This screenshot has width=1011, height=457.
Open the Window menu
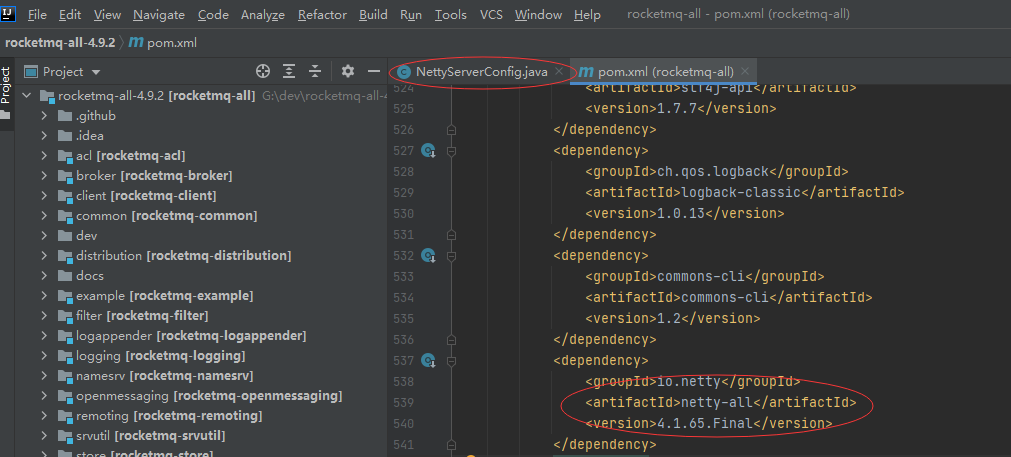(x=538, y=14)
